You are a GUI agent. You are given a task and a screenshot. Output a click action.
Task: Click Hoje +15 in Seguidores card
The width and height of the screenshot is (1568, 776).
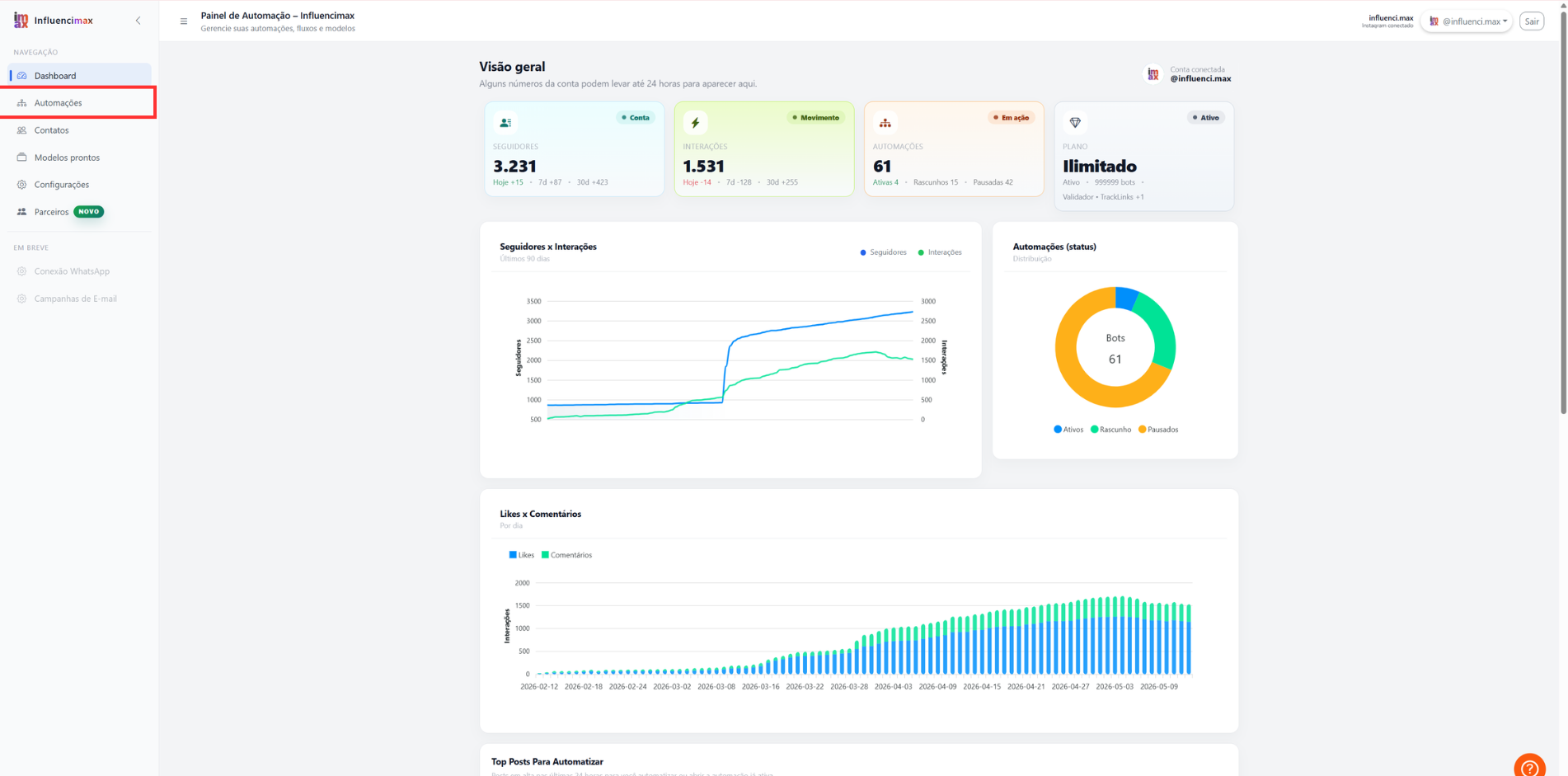click(x=508, y=182)
